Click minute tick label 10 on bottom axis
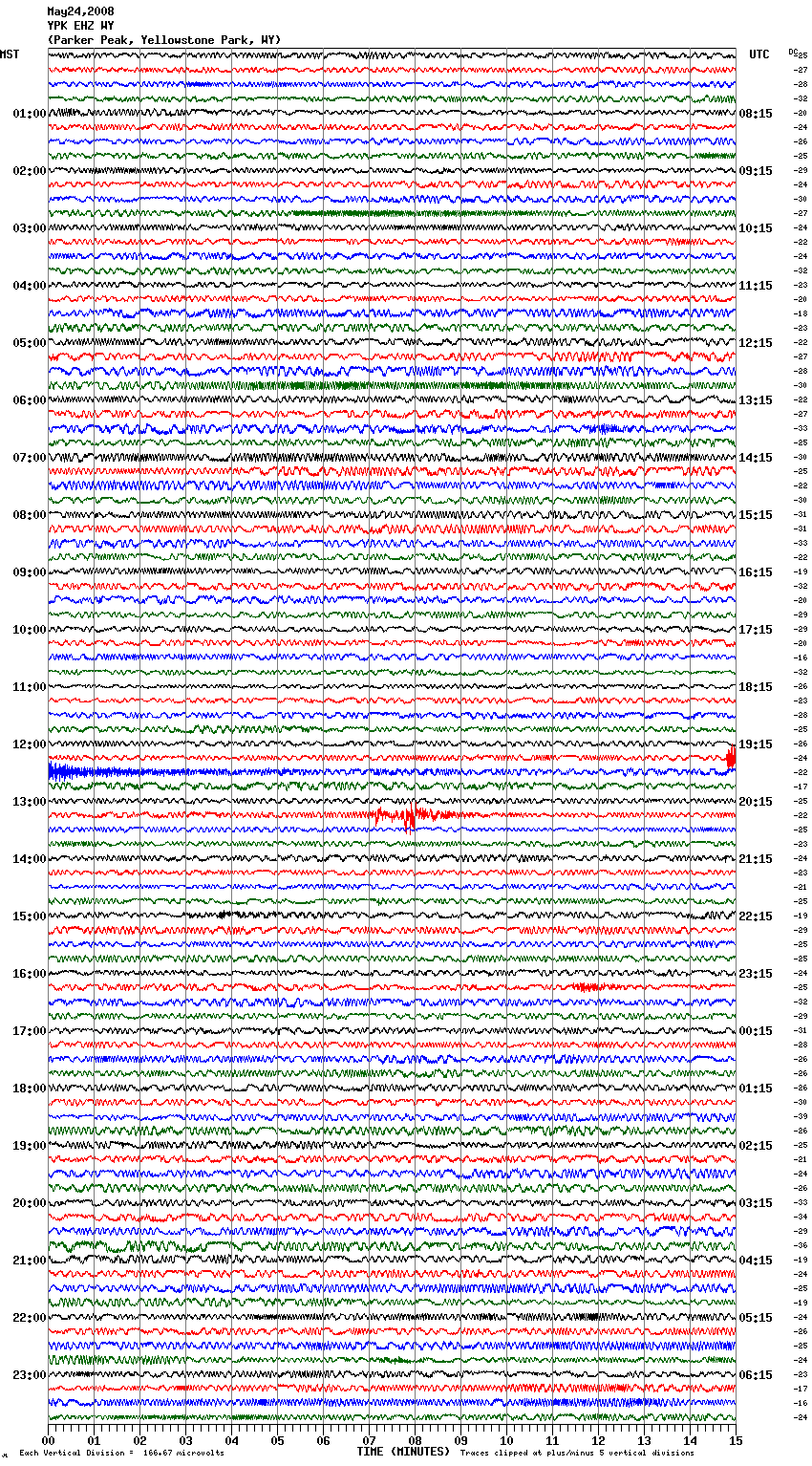The image size is (812, 1466). 506,1440
